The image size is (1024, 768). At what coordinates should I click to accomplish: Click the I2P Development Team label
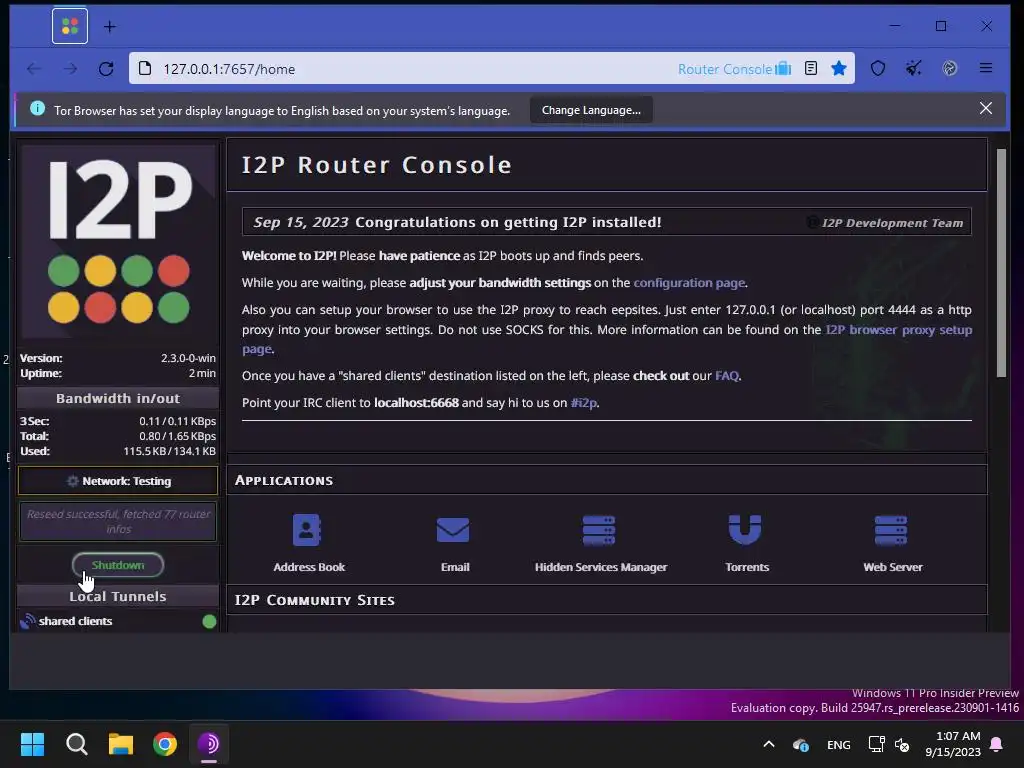892,223
